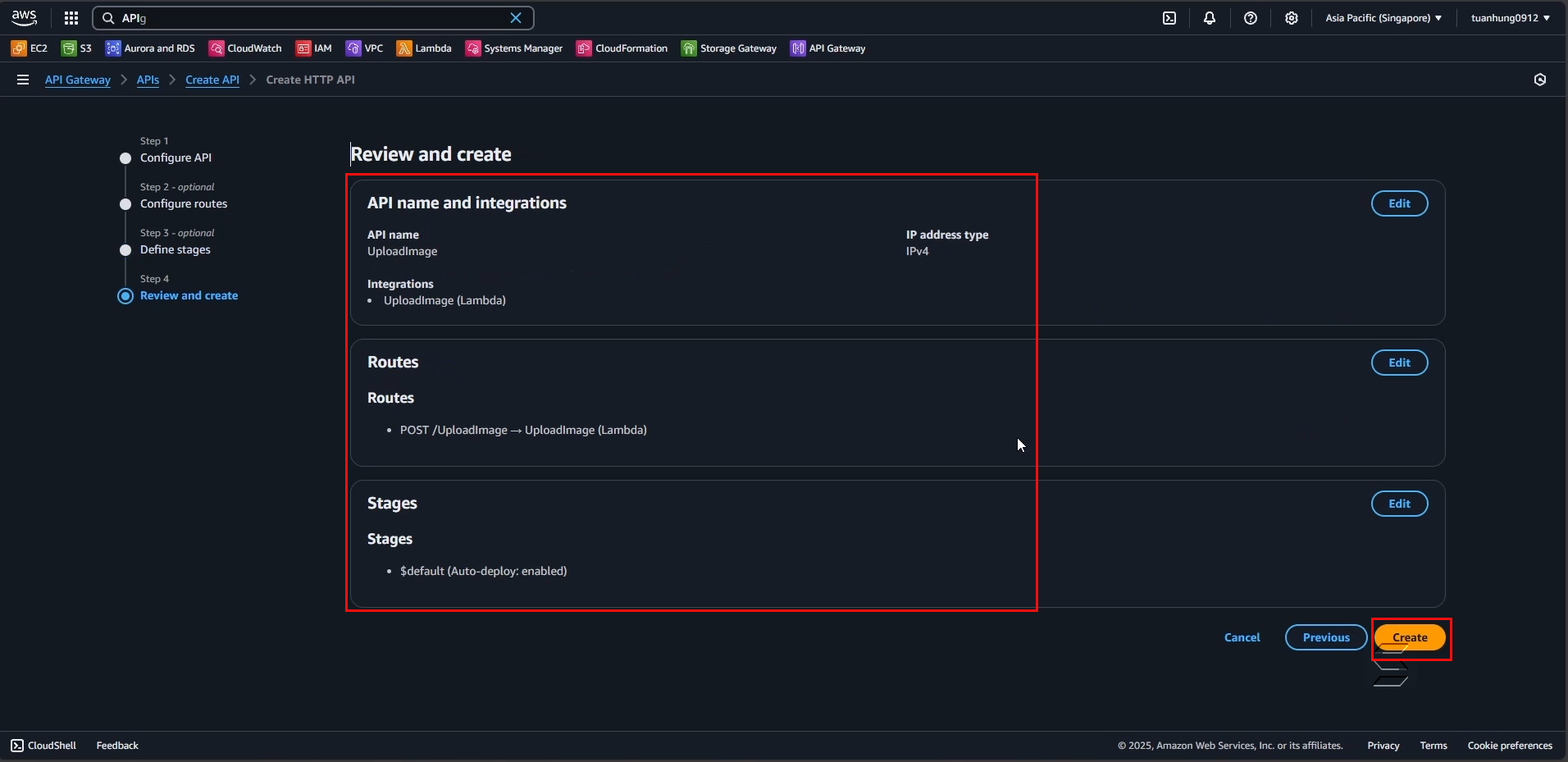Open the services grid menu
Image resolution: width=1568 pixels, height=762 pixels.
(71, 18)
